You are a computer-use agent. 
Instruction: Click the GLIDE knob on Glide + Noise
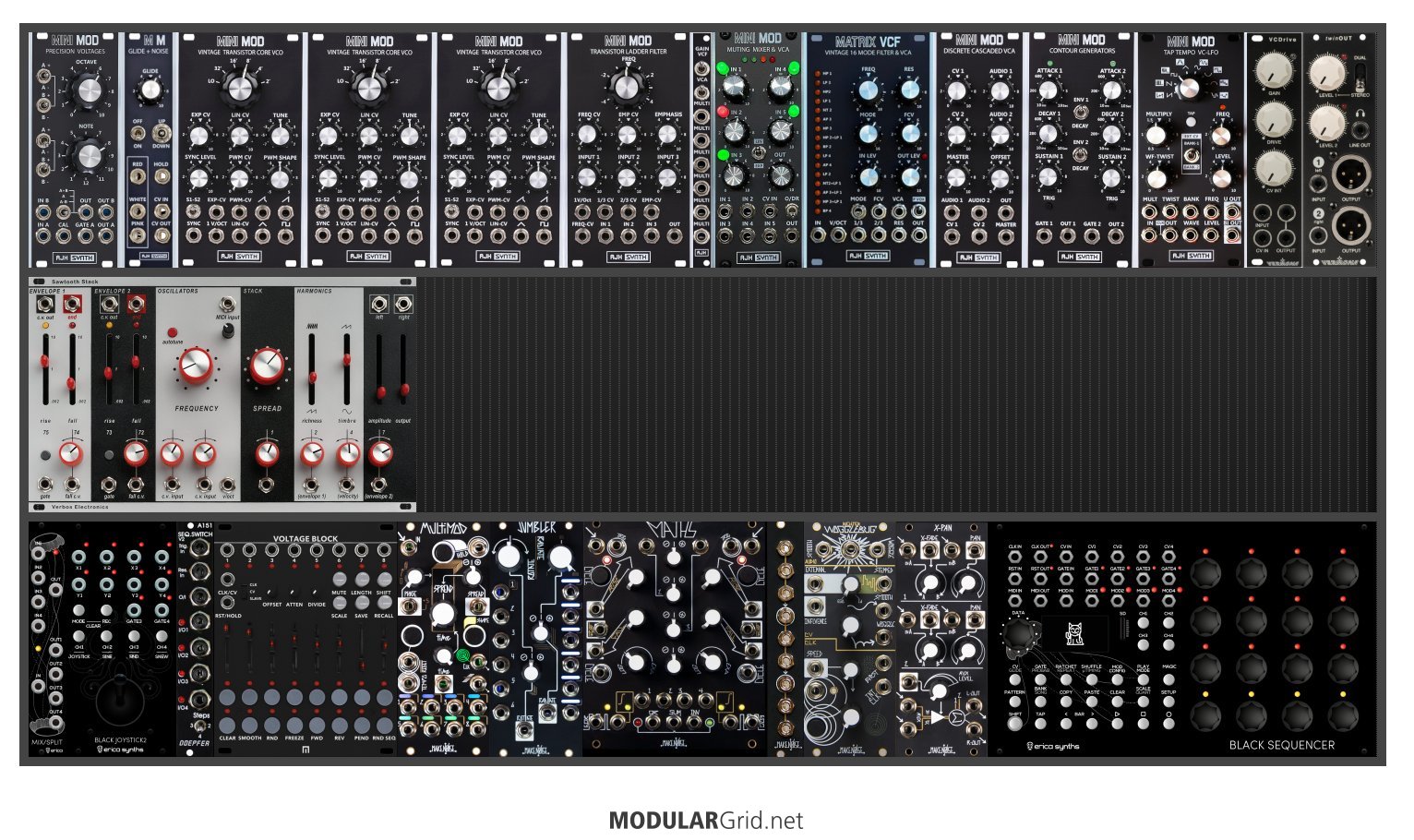coord(150,90)
